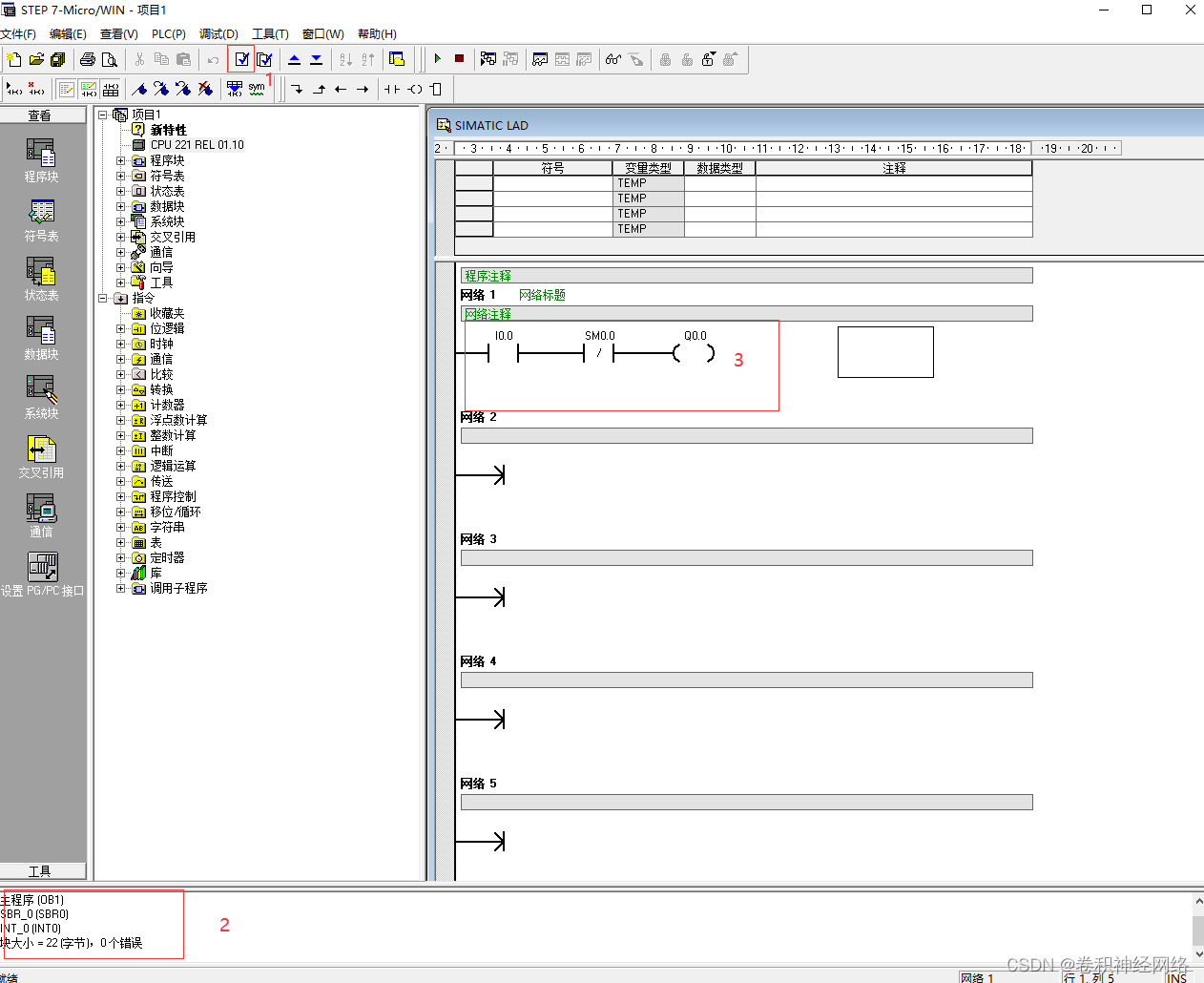Save the project with the disk icon
The width and height of the screenshot is (1204, 983).
click(x=57, y=59)
